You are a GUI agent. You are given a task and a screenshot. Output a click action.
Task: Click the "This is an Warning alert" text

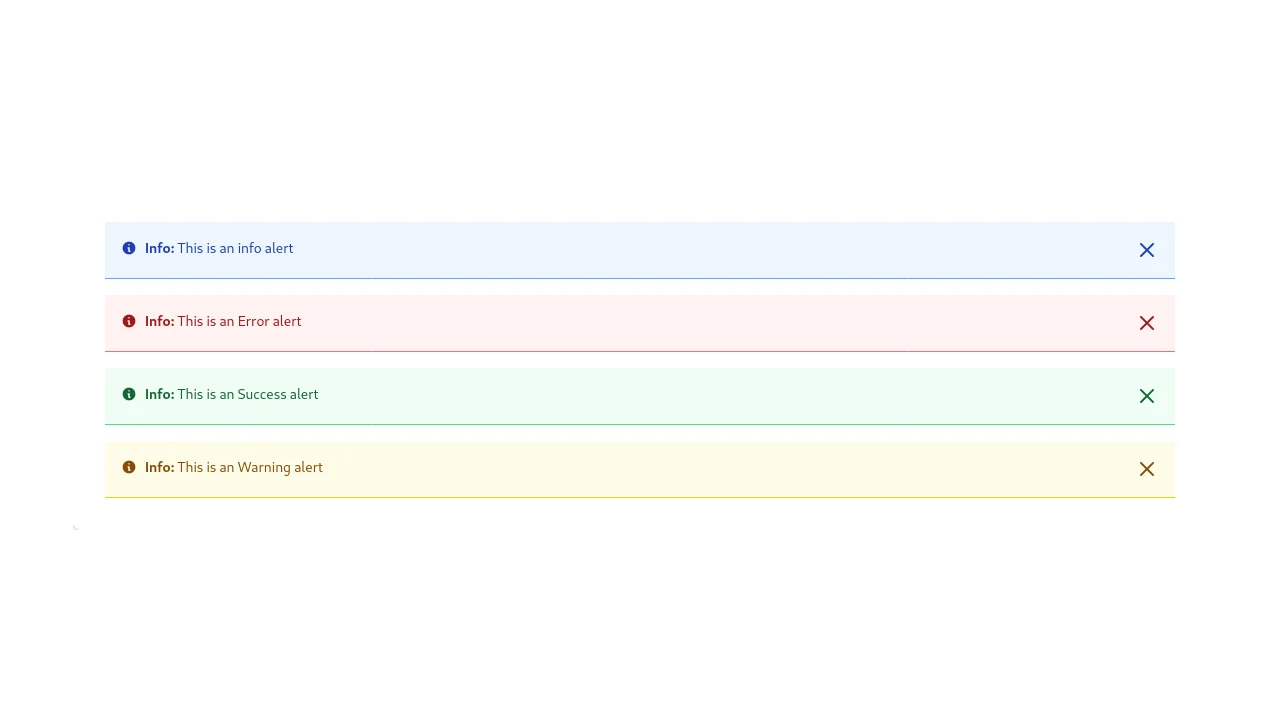tap(250, 467)
